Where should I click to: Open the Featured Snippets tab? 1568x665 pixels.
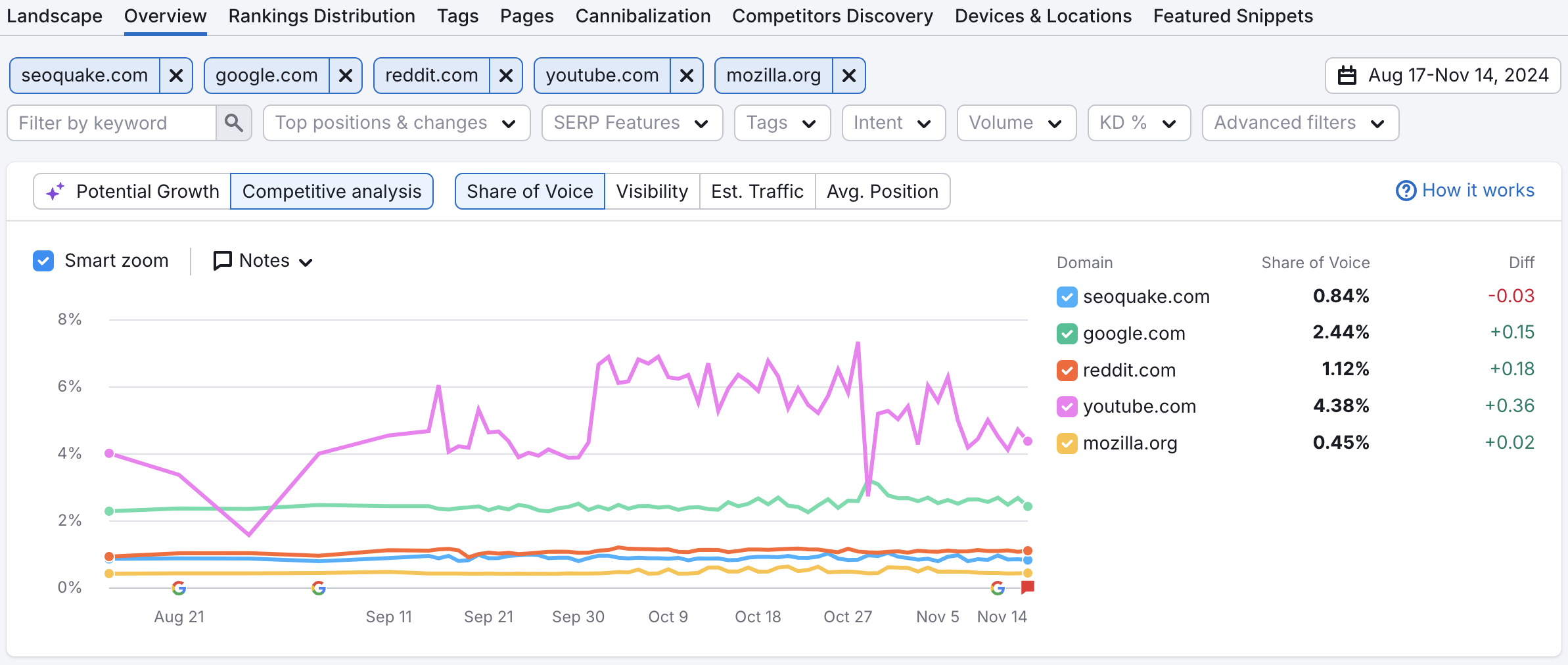pos(1234,16)
